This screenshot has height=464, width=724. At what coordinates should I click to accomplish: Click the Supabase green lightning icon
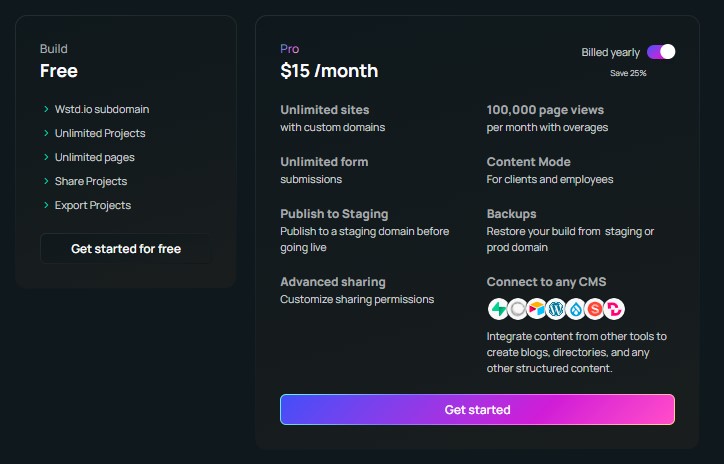(x=498, y=309)
